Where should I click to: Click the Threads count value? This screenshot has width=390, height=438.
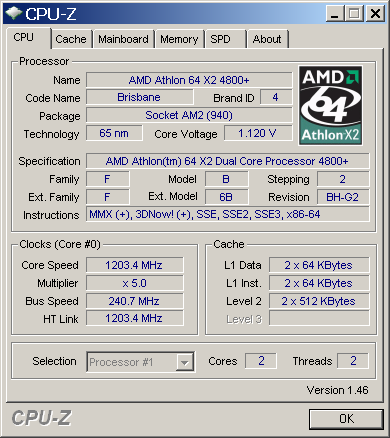point(353,361)
